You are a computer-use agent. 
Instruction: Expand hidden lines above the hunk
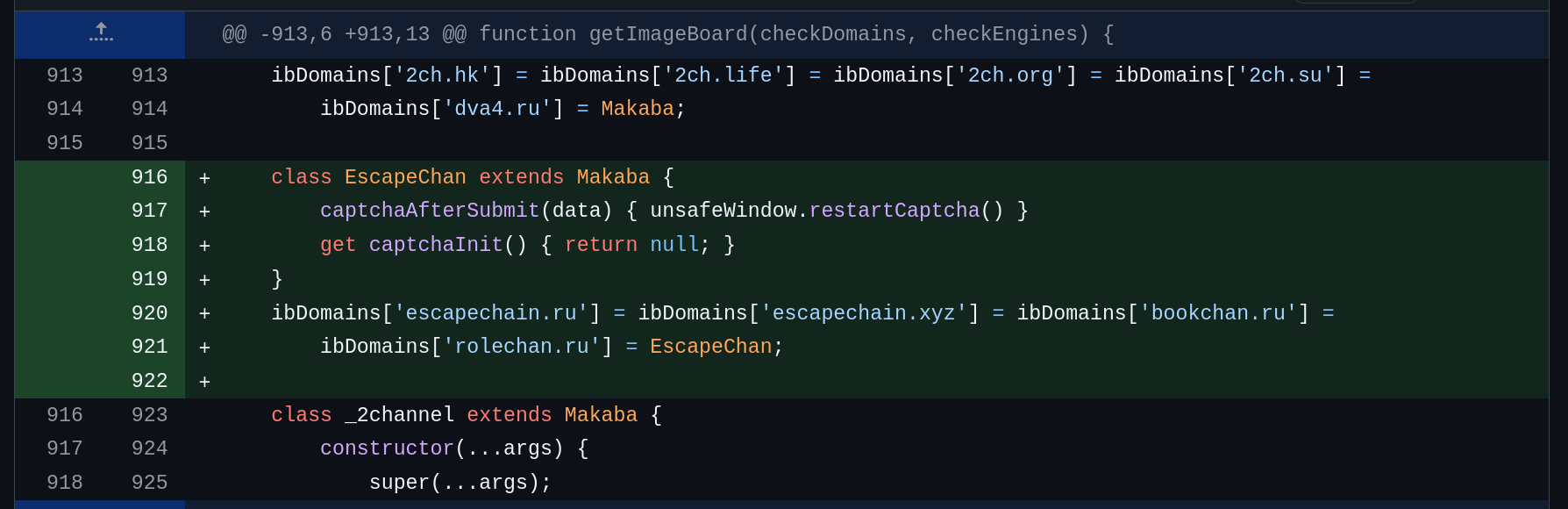point(101,34)
